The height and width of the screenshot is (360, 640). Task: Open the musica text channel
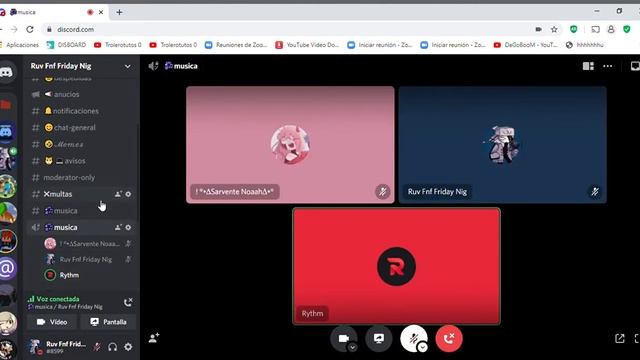[81, 211]
